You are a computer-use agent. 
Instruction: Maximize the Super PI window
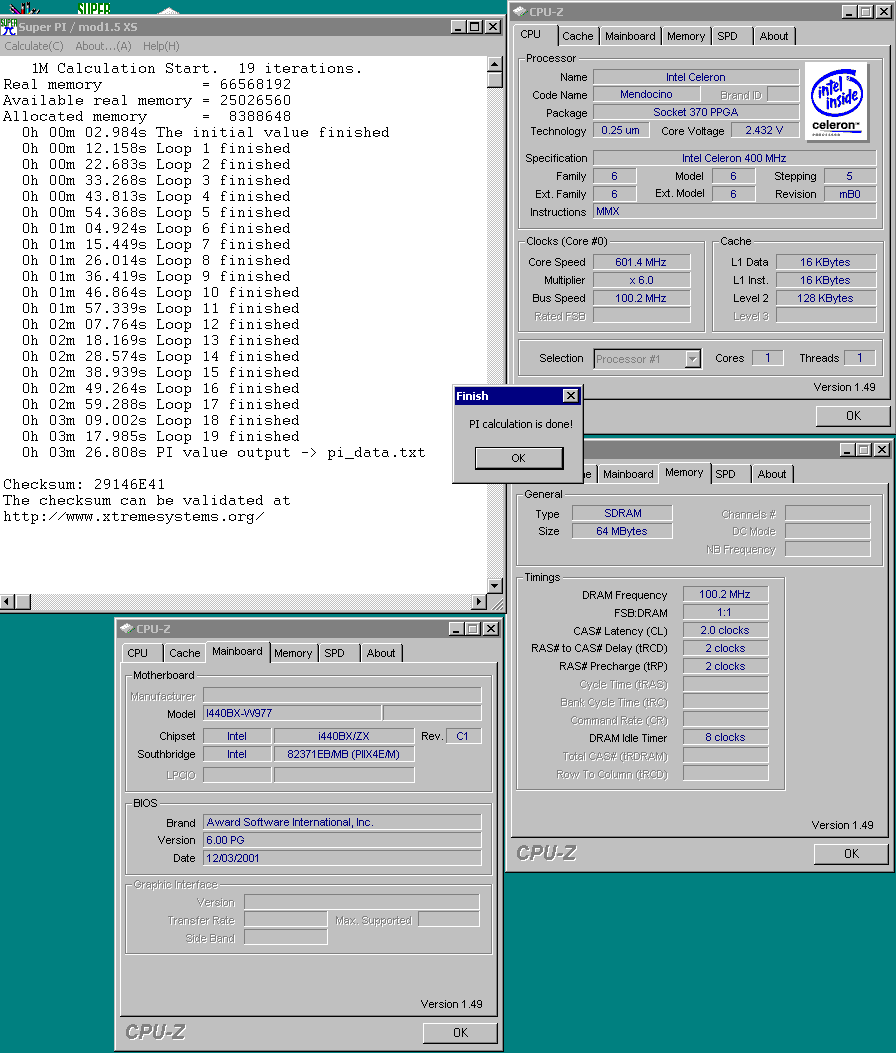474,27
